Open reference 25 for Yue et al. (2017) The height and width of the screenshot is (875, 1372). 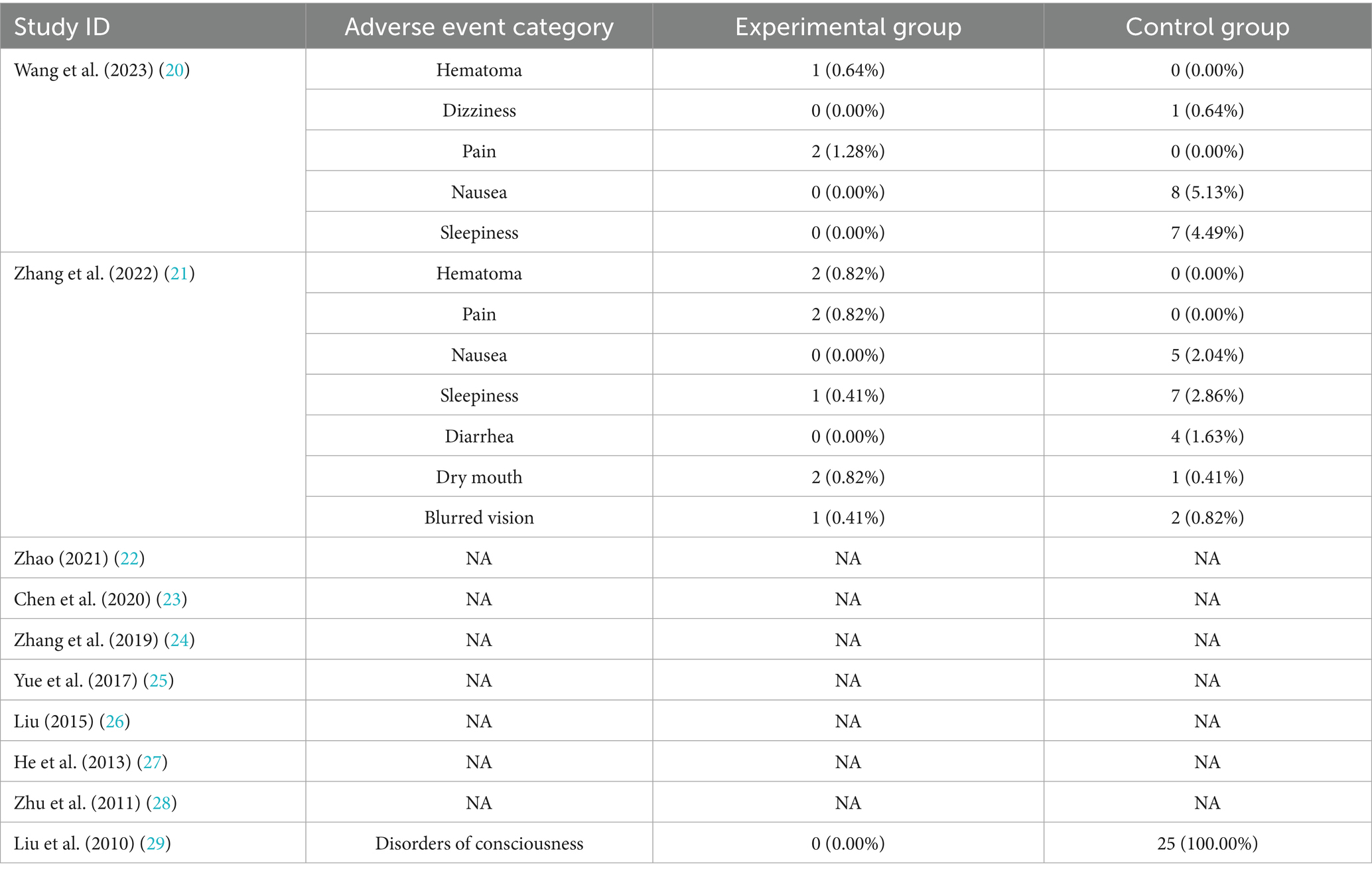(159, 681)
